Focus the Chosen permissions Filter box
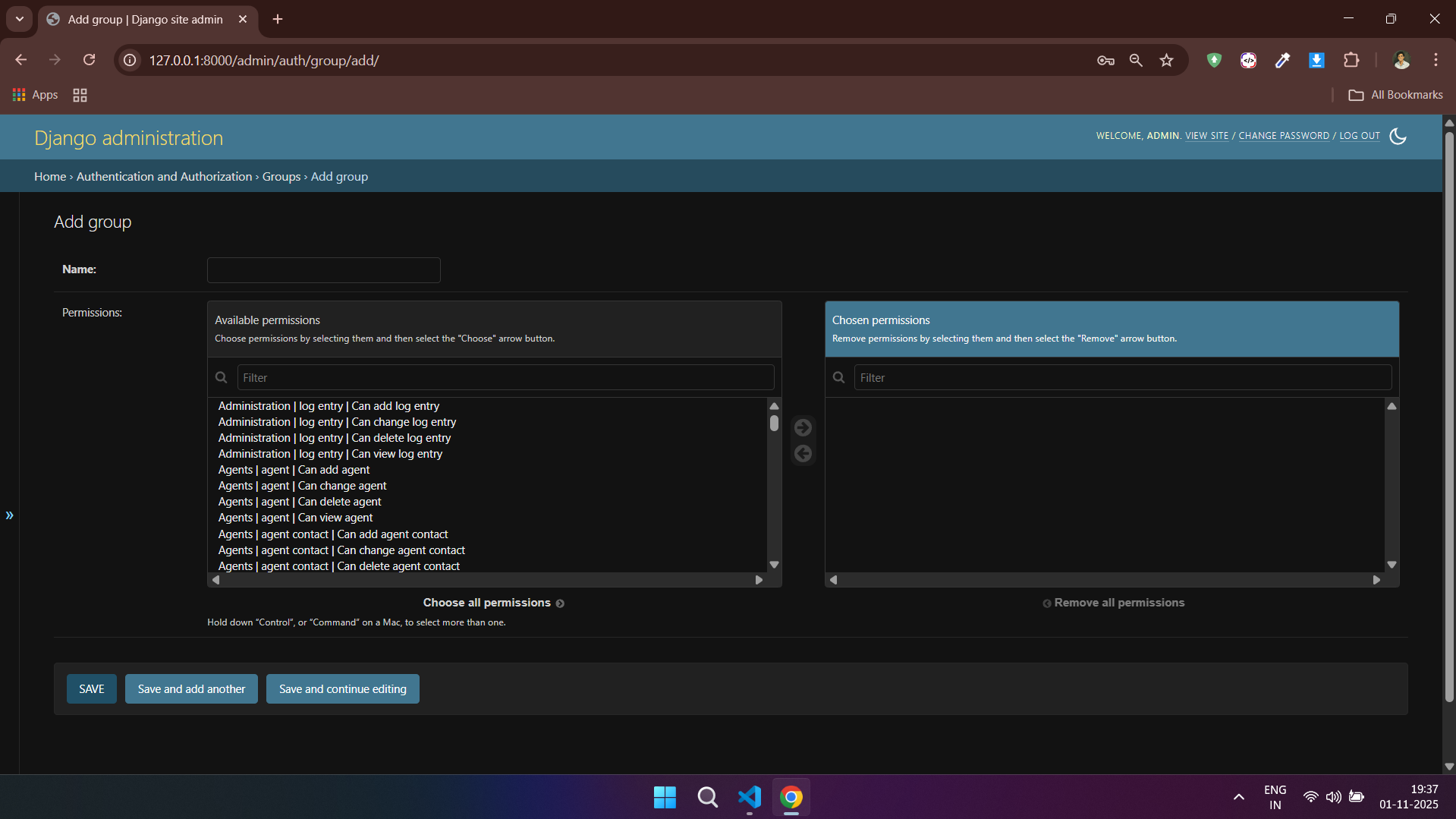 point(1123,377)
